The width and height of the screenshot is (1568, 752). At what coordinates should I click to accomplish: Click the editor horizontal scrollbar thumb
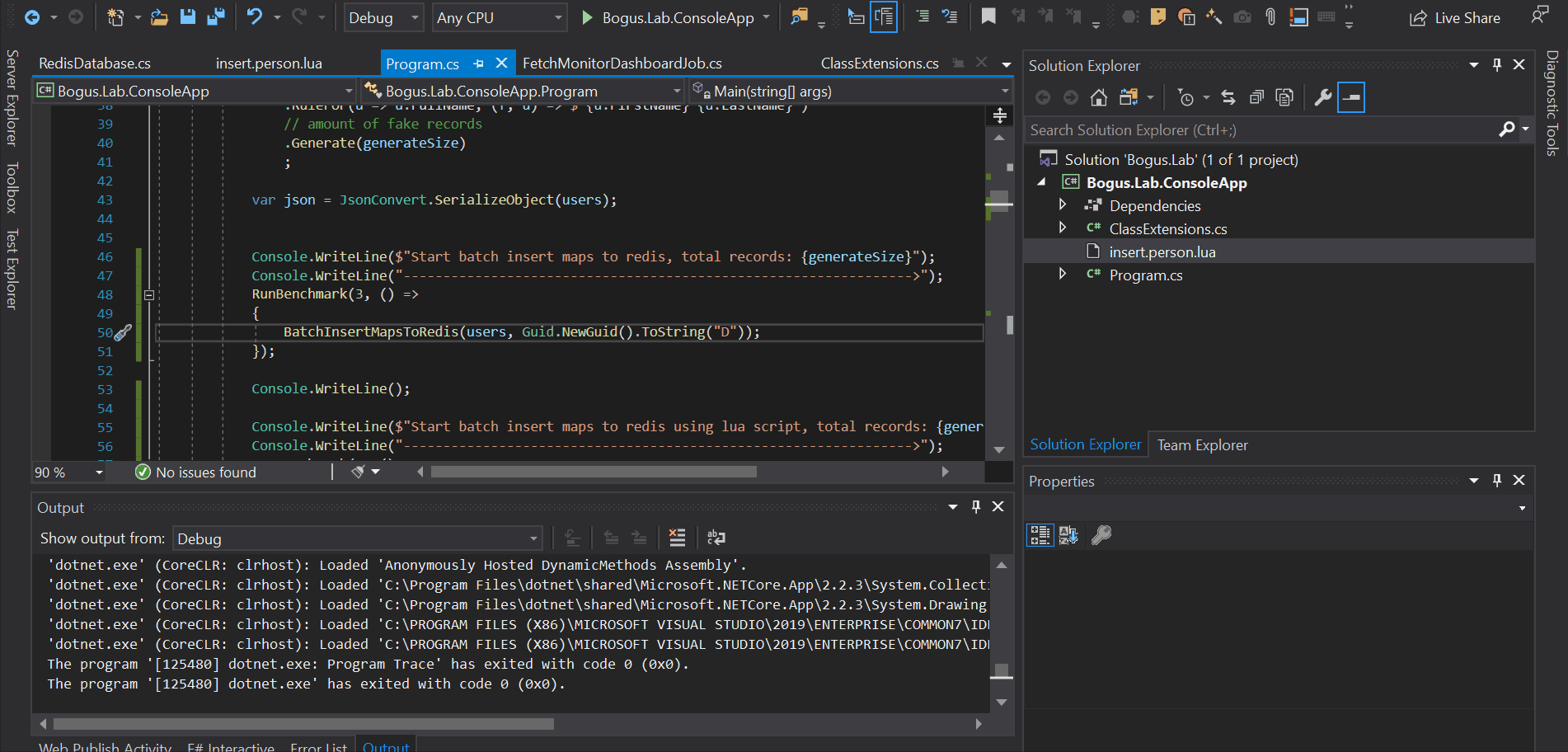pyautogui.click(x=594, y=472)
